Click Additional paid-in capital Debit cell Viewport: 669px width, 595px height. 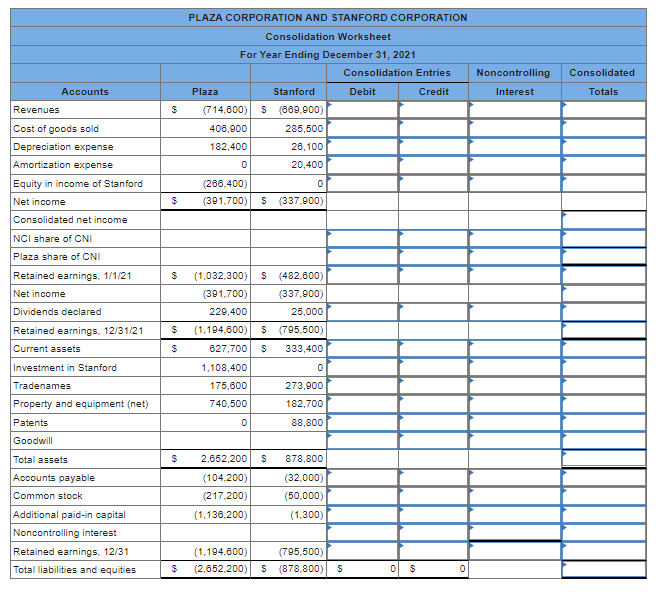(x=362, y=514)
